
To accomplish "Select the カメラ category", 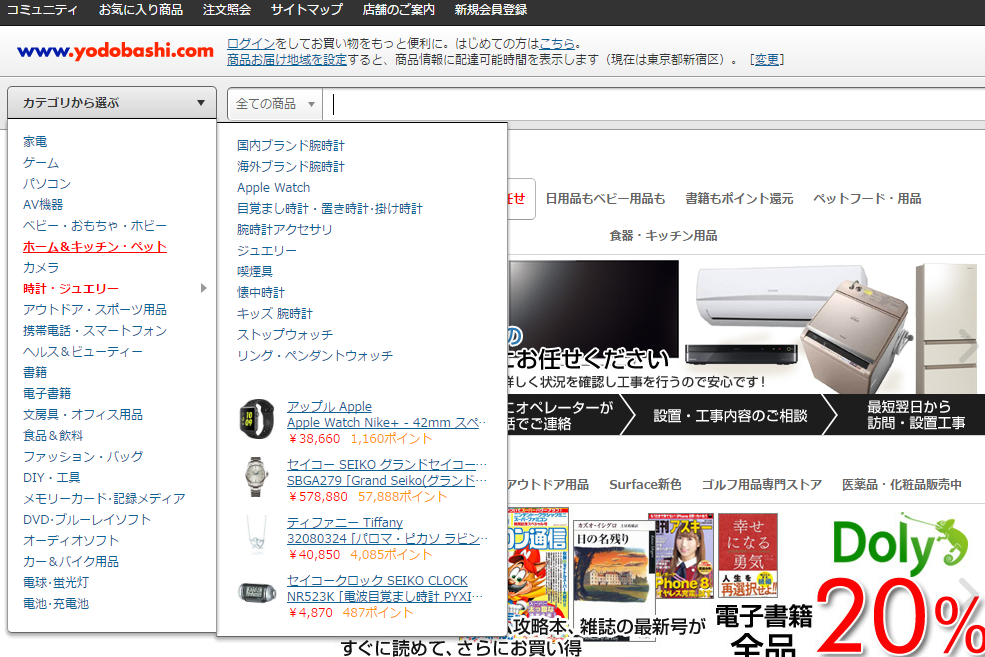I will [41, 268].
